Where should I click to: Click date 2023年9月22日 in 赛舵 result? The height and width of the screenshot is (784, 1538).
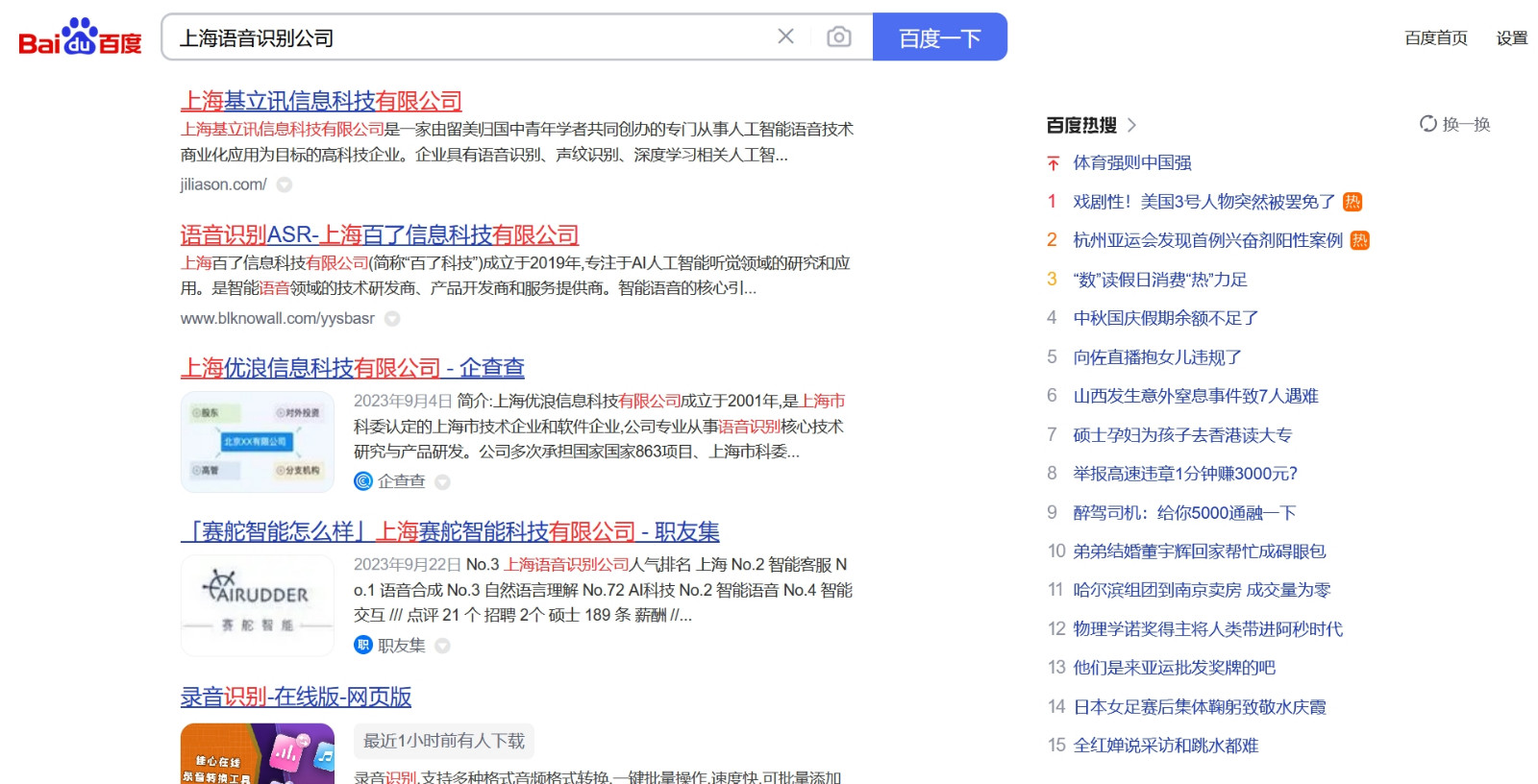(x=408, y=564)
